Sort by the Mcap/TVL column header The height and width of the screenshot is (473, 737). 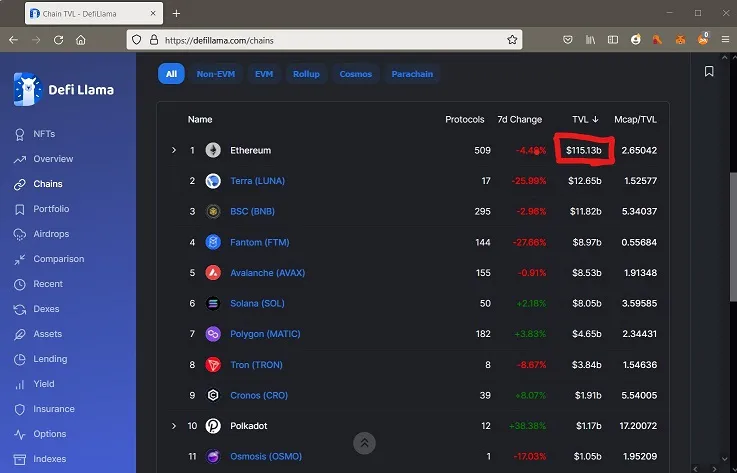tap(635, 119)
